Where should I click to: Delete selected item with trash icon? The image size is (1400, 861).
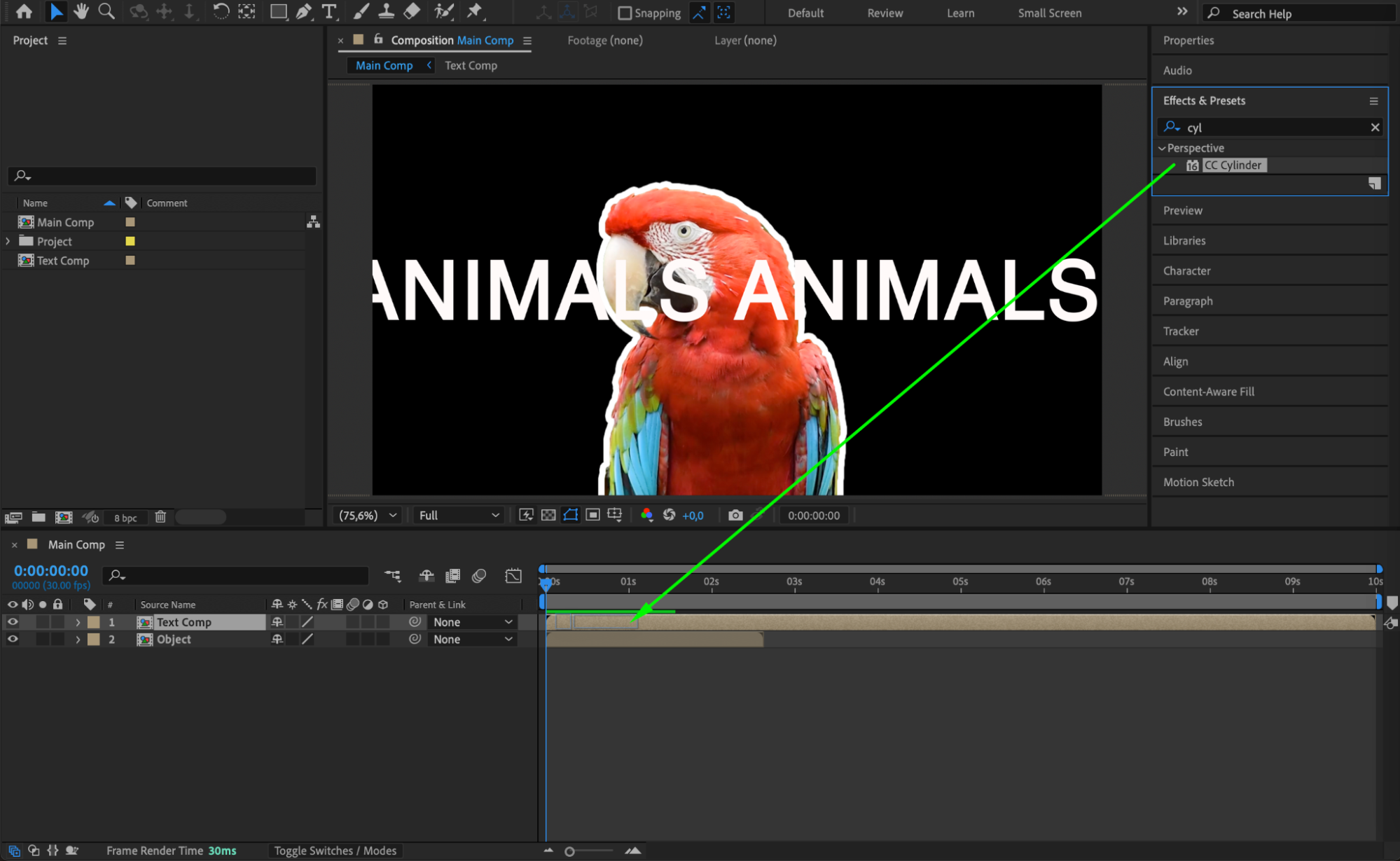point(160,517)
